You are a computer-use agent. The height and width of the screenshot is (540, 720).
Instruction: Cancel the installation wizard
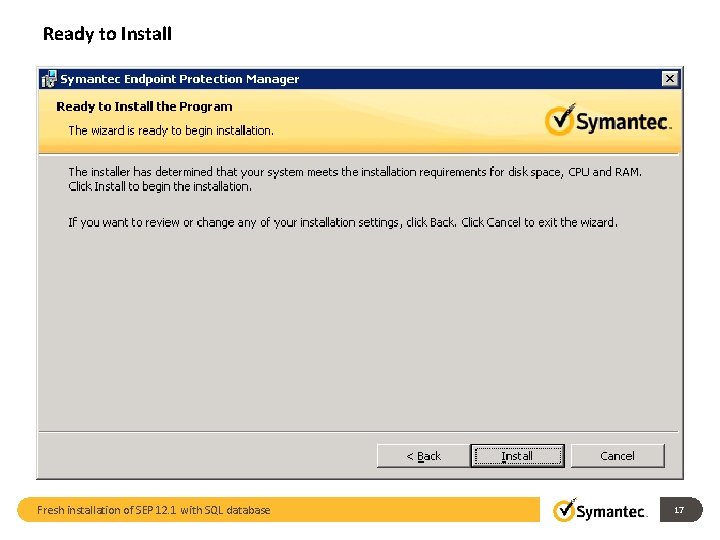point(617,456)
